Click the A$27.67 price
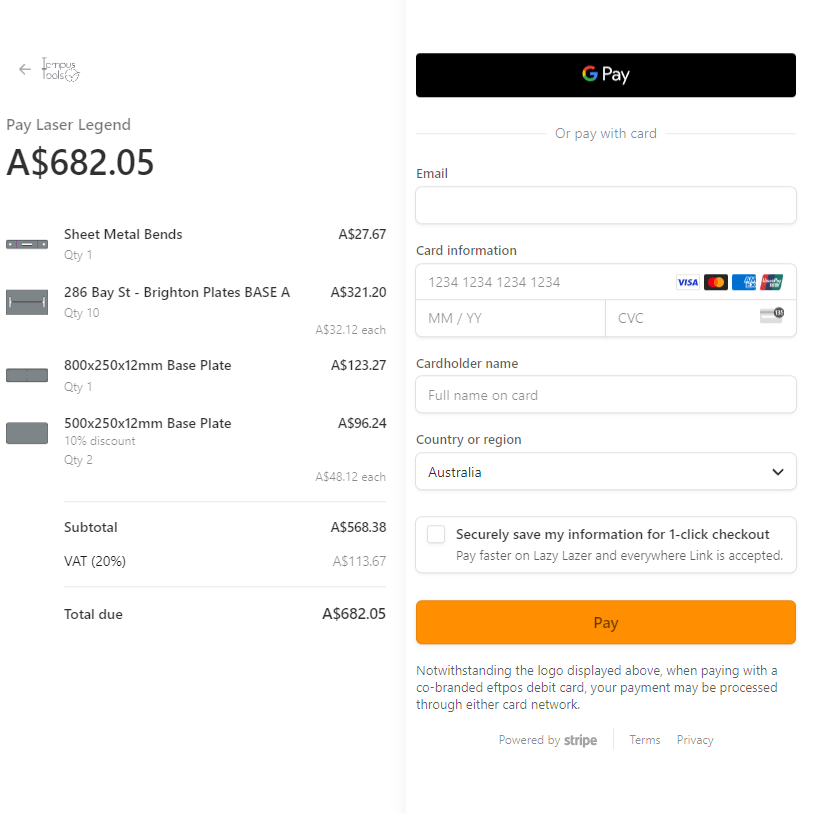 tap(362, 234)
